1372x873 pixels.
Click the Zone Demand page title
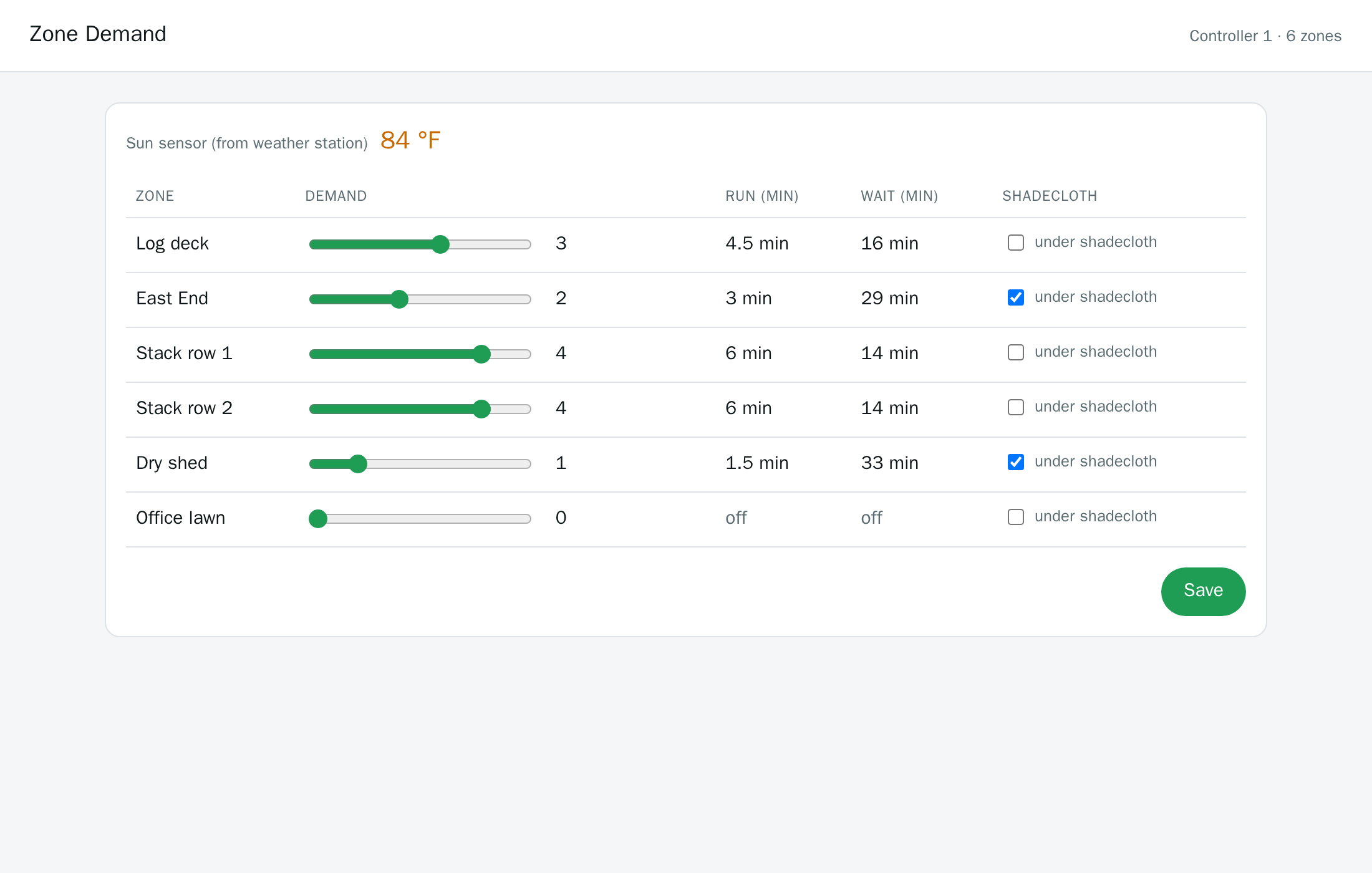tap(98, 34)
